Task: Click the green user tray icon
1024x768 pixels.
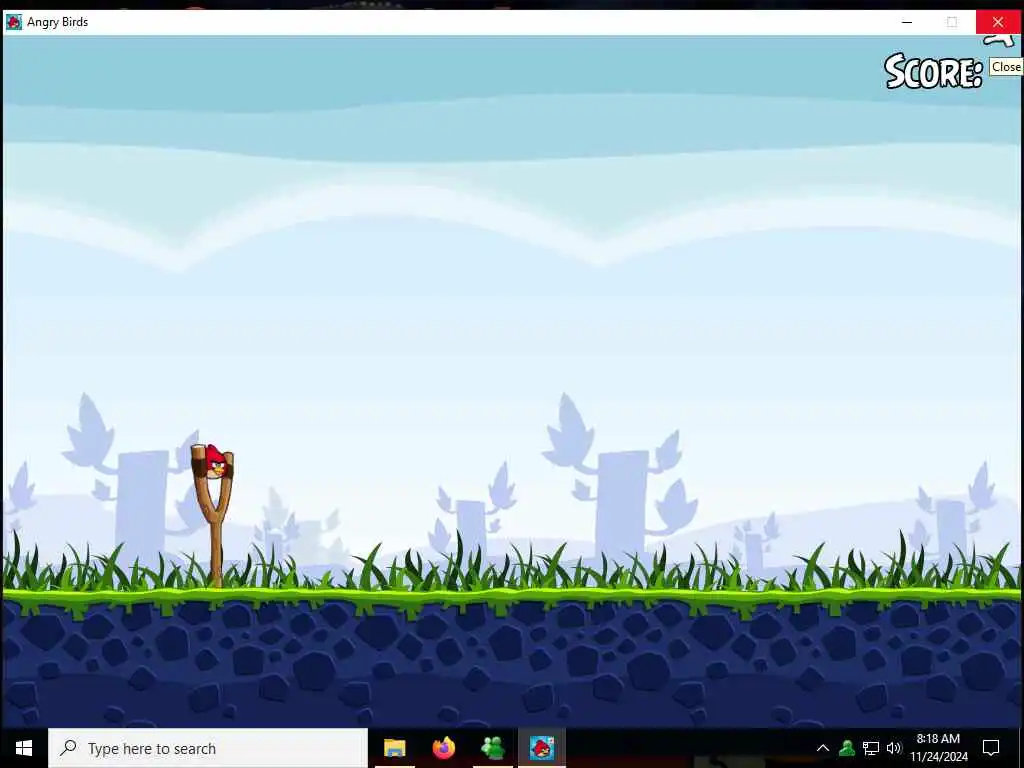Action: (x=847, y=748)
